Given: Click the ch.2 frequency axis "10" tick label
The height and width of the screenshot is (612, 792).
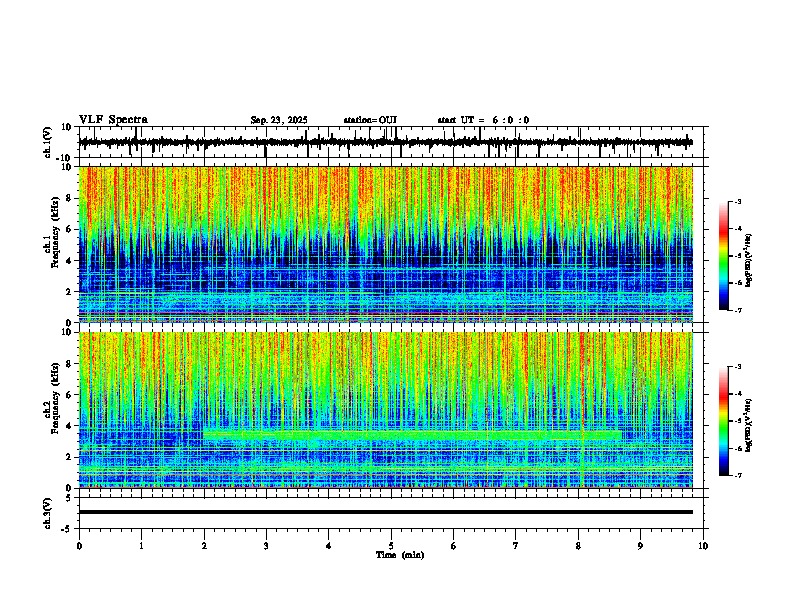Looking at the screenshot, I should (67, 332).
